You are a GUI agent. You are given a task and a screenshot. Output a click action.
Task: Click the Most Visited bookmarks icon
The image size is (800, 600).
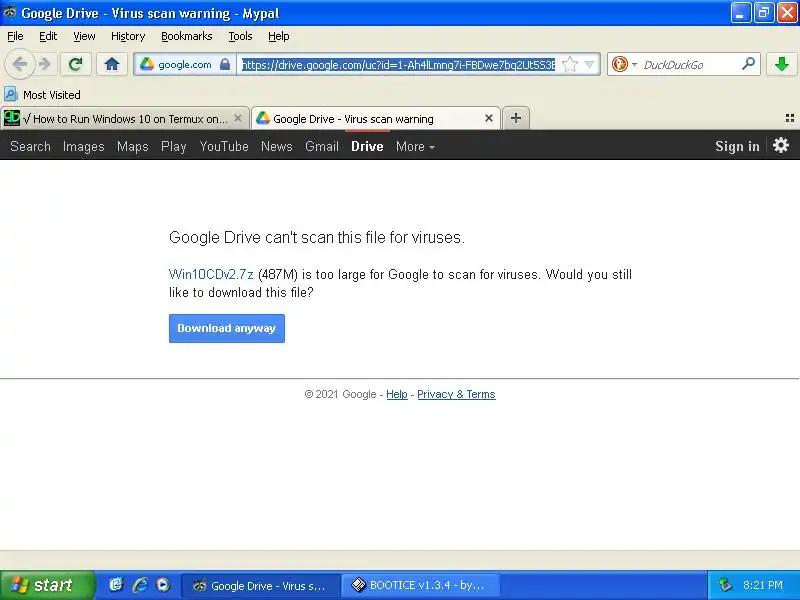click(x=10, y=94)
